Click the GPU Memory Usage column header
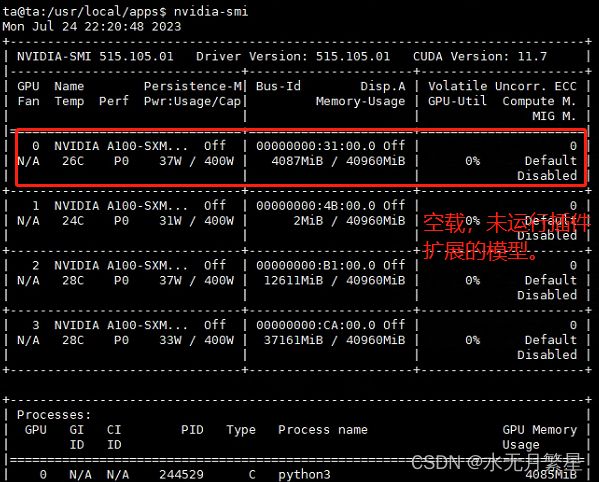Image resolution: width=599 pixels, height=482 pixels. pos(539,437)
